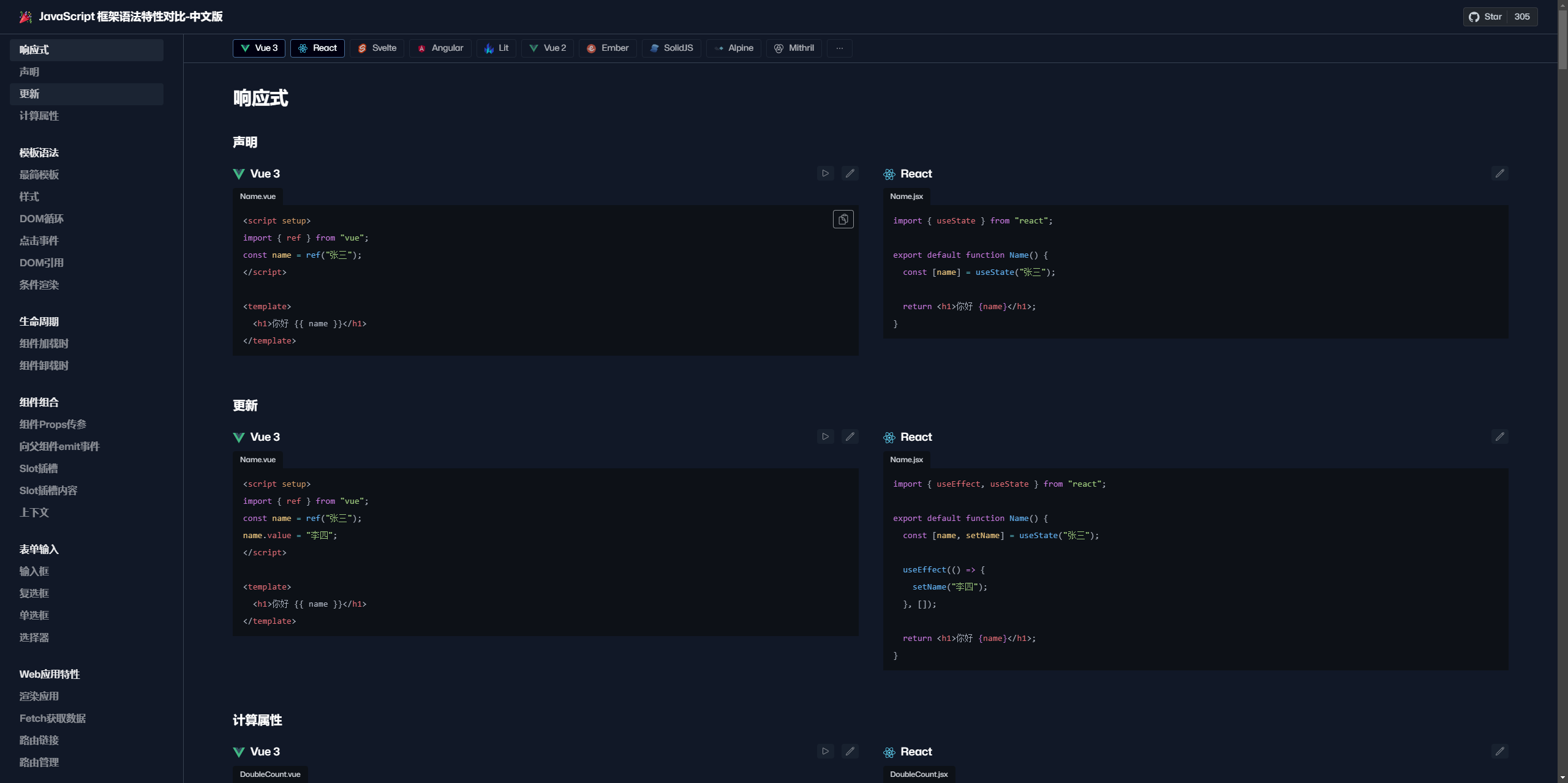Click the 305 star count
Screen dimensions: 1568x783
point(1522,17)
